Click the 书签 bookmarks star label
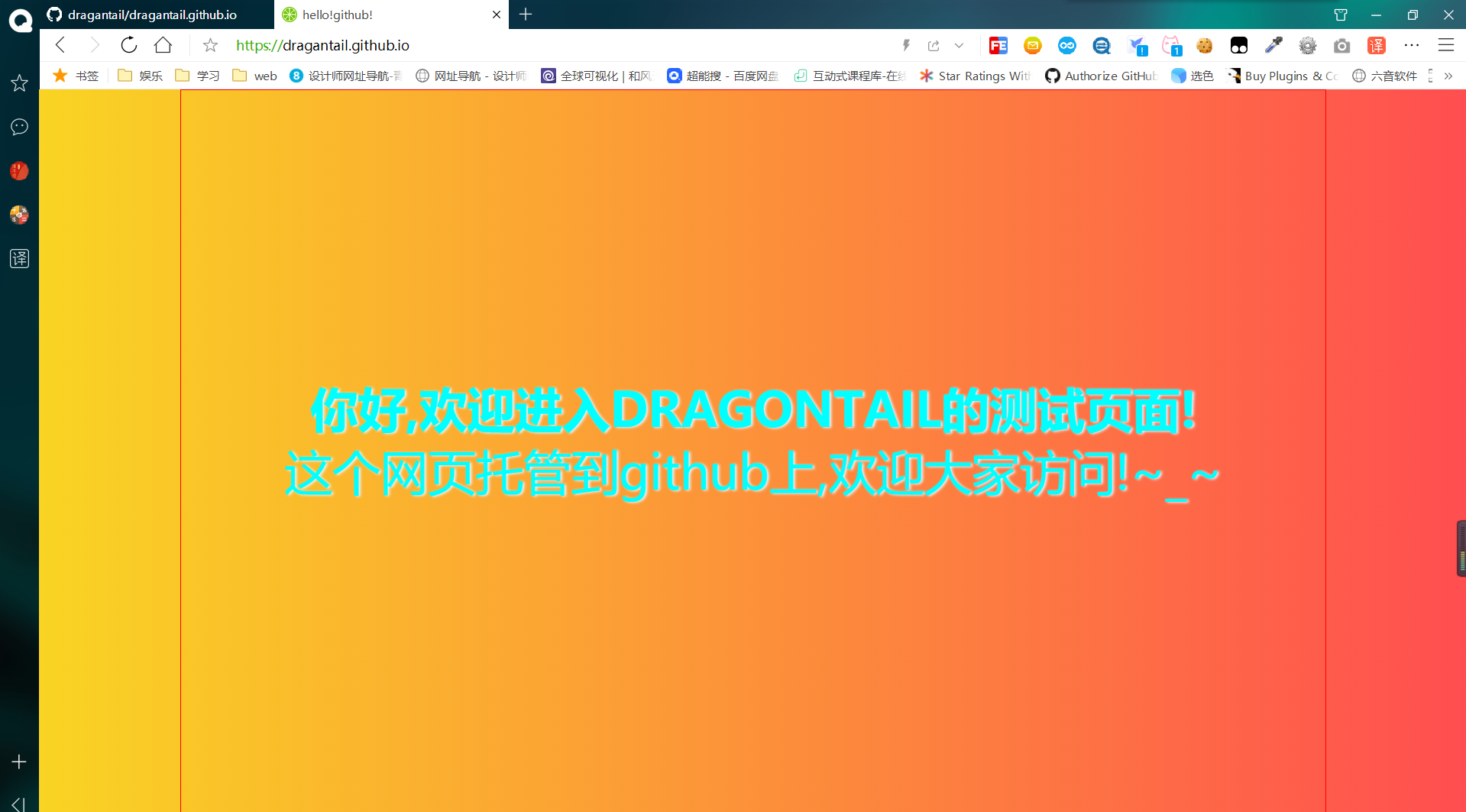This screenshot has width=1466, height=812. point(76,76)
